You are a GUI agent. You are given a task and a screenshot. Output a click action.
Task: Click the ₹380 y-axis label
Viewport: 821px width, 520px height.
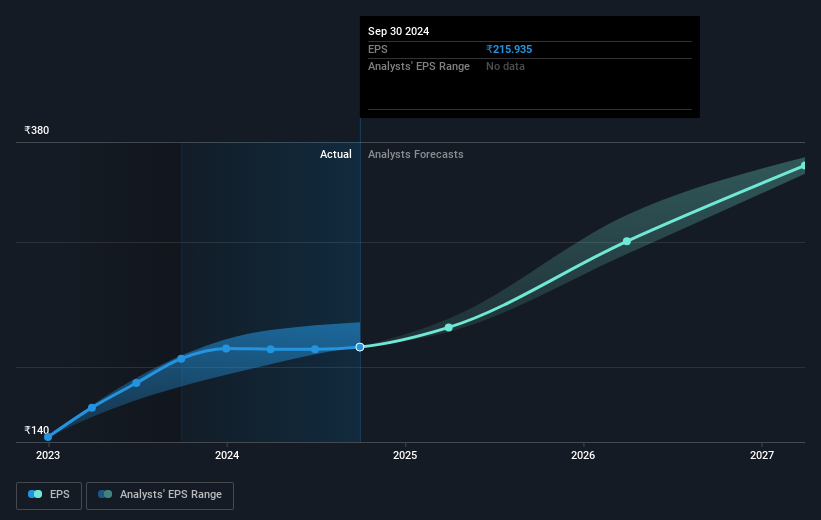[37, 130]
